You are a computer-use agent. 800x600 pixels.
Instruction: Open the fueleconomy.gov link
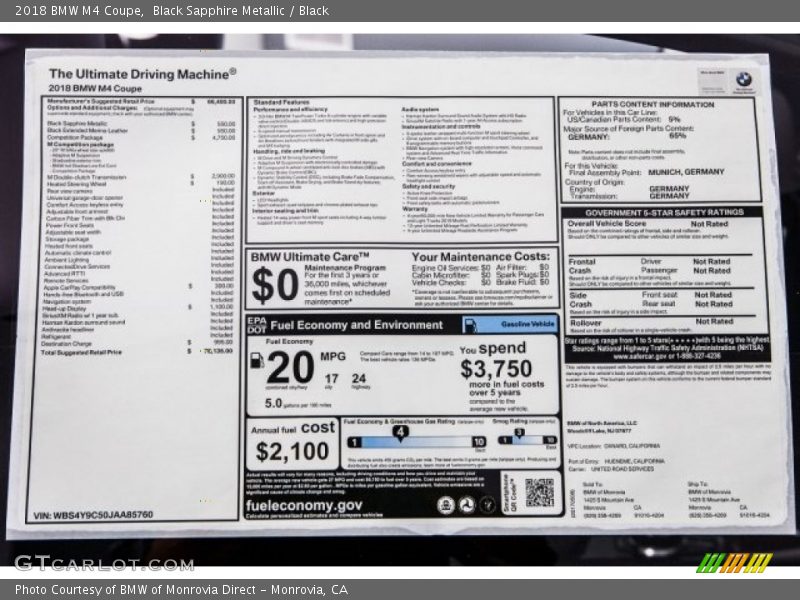[x=304, y=506]
